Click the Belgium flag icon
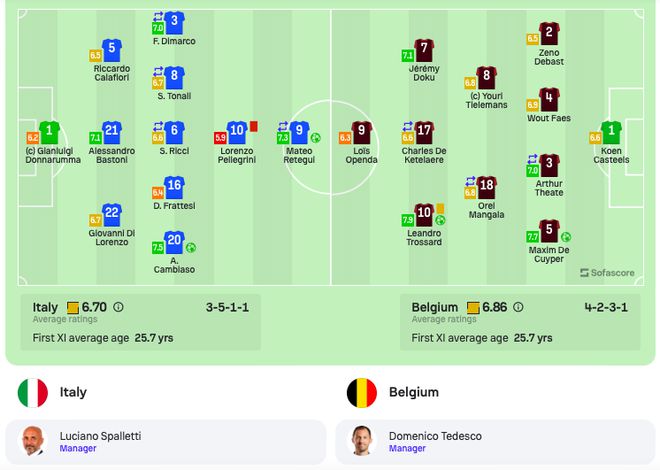The width and height of the screenshot is (660, 470). (362, 393)
